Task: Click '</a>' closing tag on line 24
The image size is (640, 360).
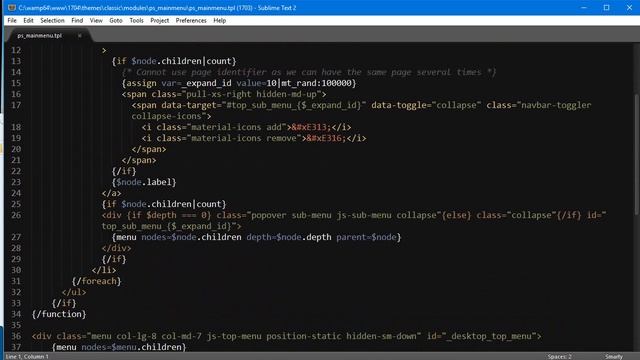Action: tap(111, 193)
